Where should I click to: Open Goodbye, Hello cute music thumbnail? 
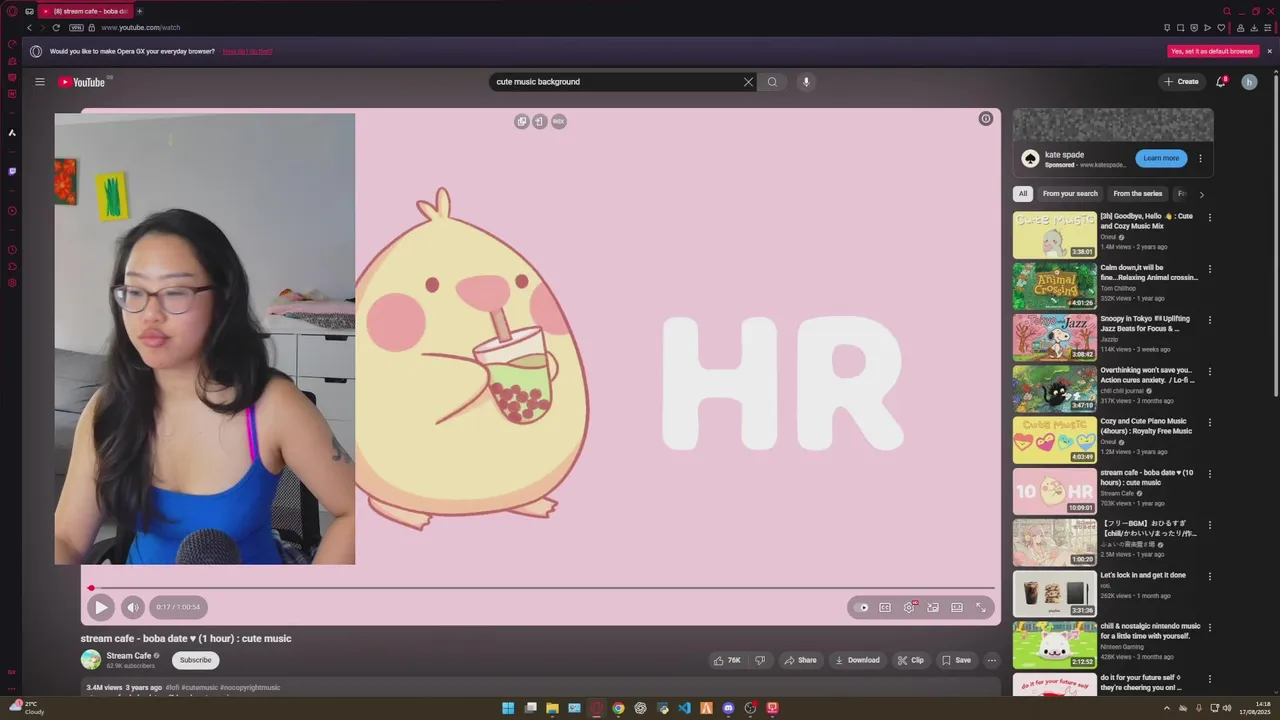coord(1054,235)
